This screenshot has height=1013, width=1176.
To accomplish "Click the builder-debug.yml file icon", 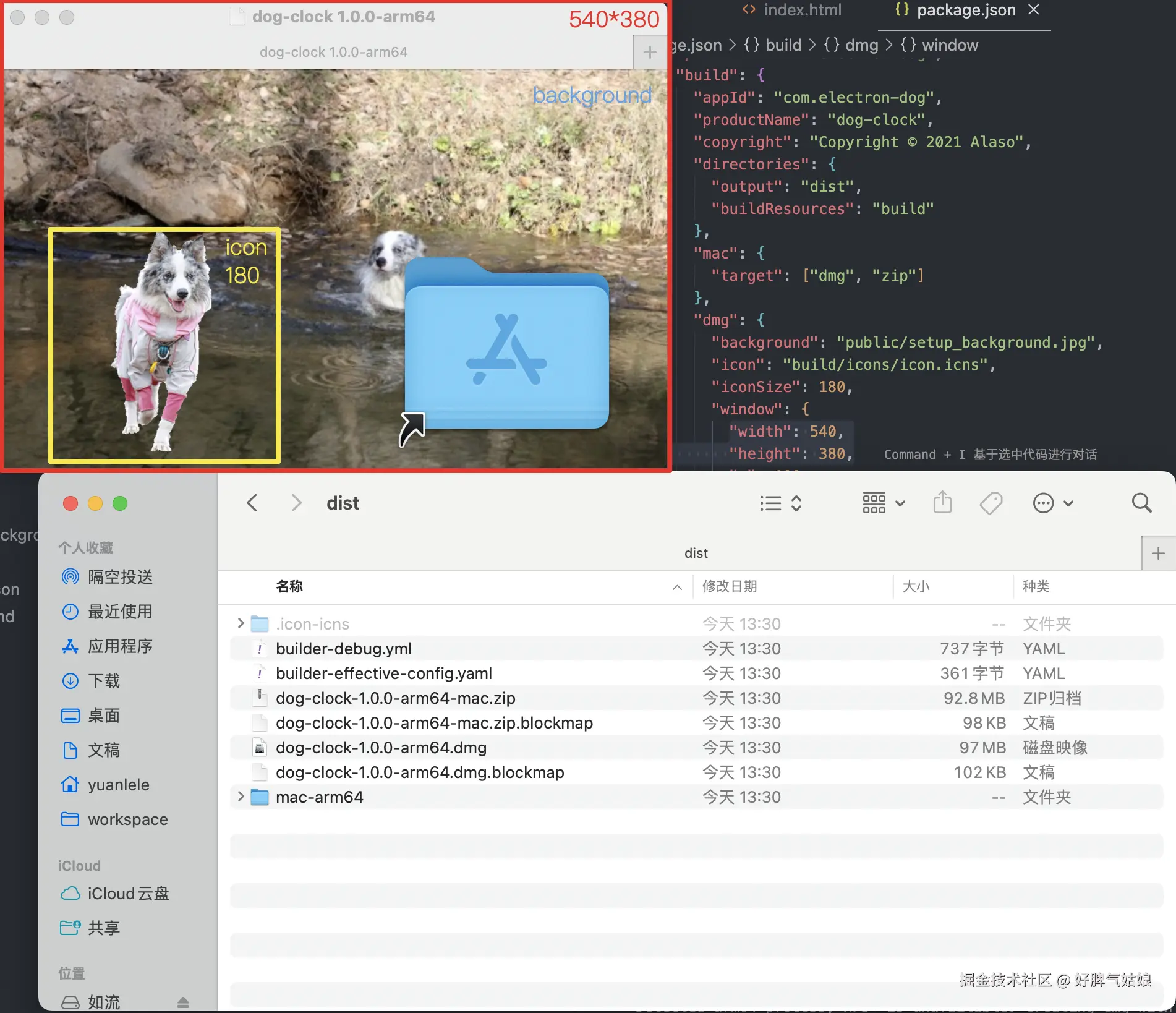I will 260,649.
